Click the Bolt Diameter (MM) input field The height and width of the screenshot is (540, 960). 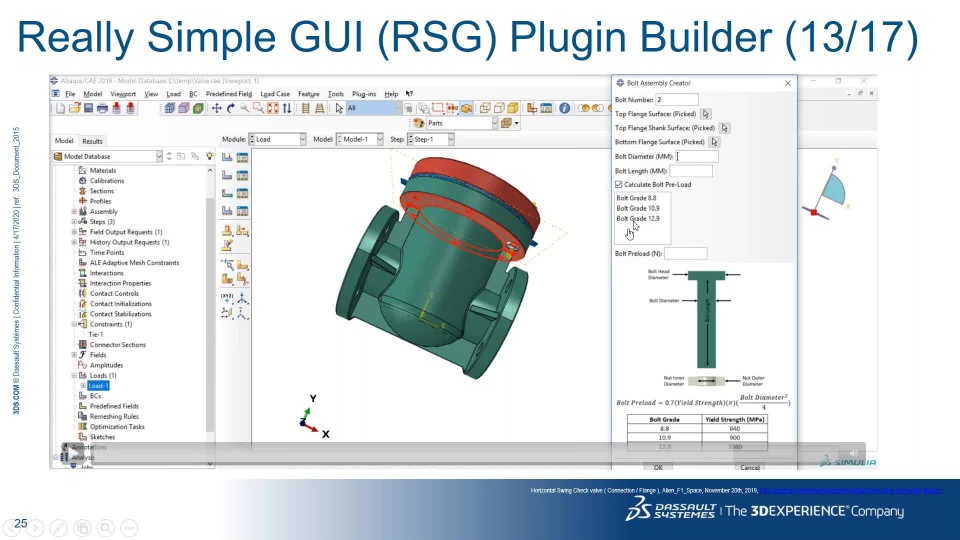[x=697, y=157]
